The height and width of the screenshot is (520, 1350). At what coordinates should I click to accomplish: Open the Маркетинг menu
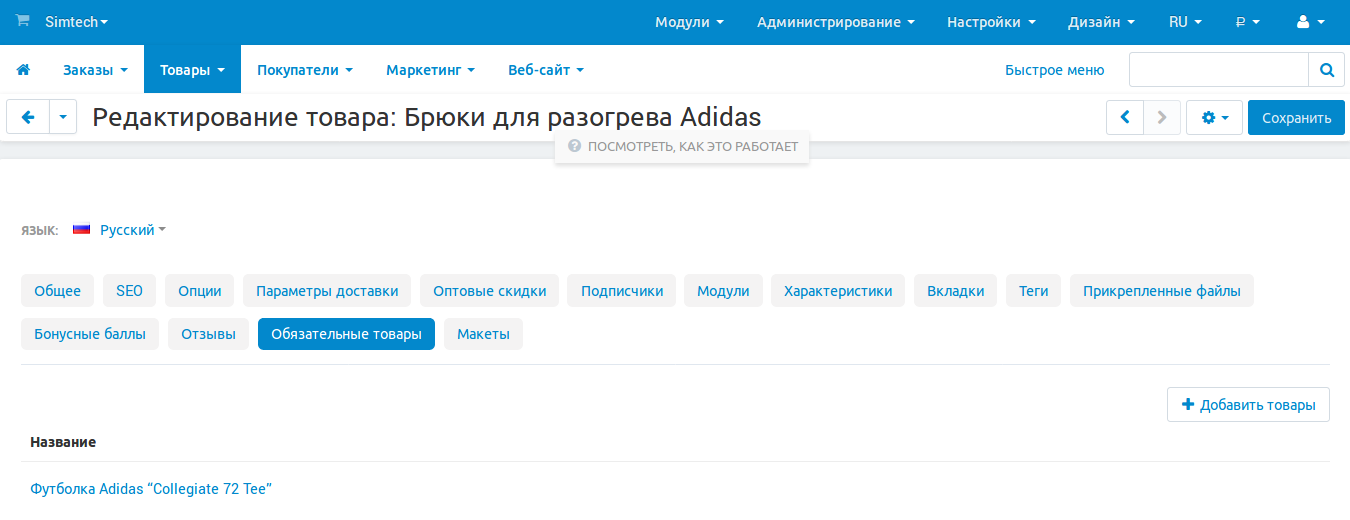coord(430,70)
